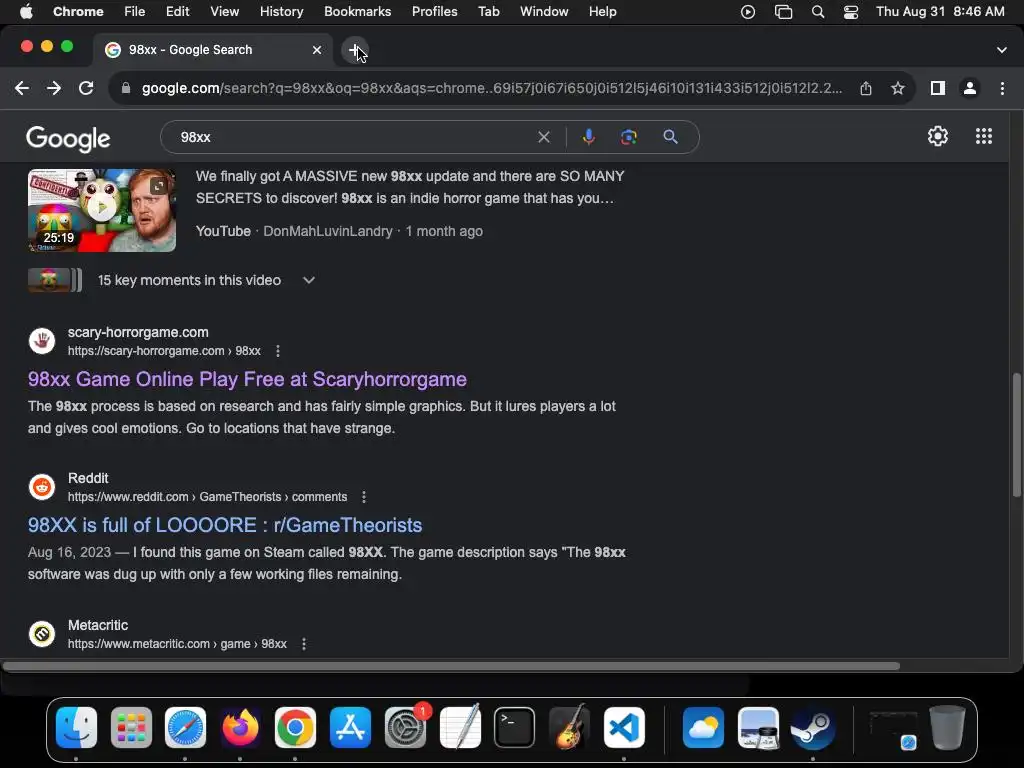Open the Profiles menu
This screenshot has width=1024, height=768.
pyautogui.click(x=434, y=12)
